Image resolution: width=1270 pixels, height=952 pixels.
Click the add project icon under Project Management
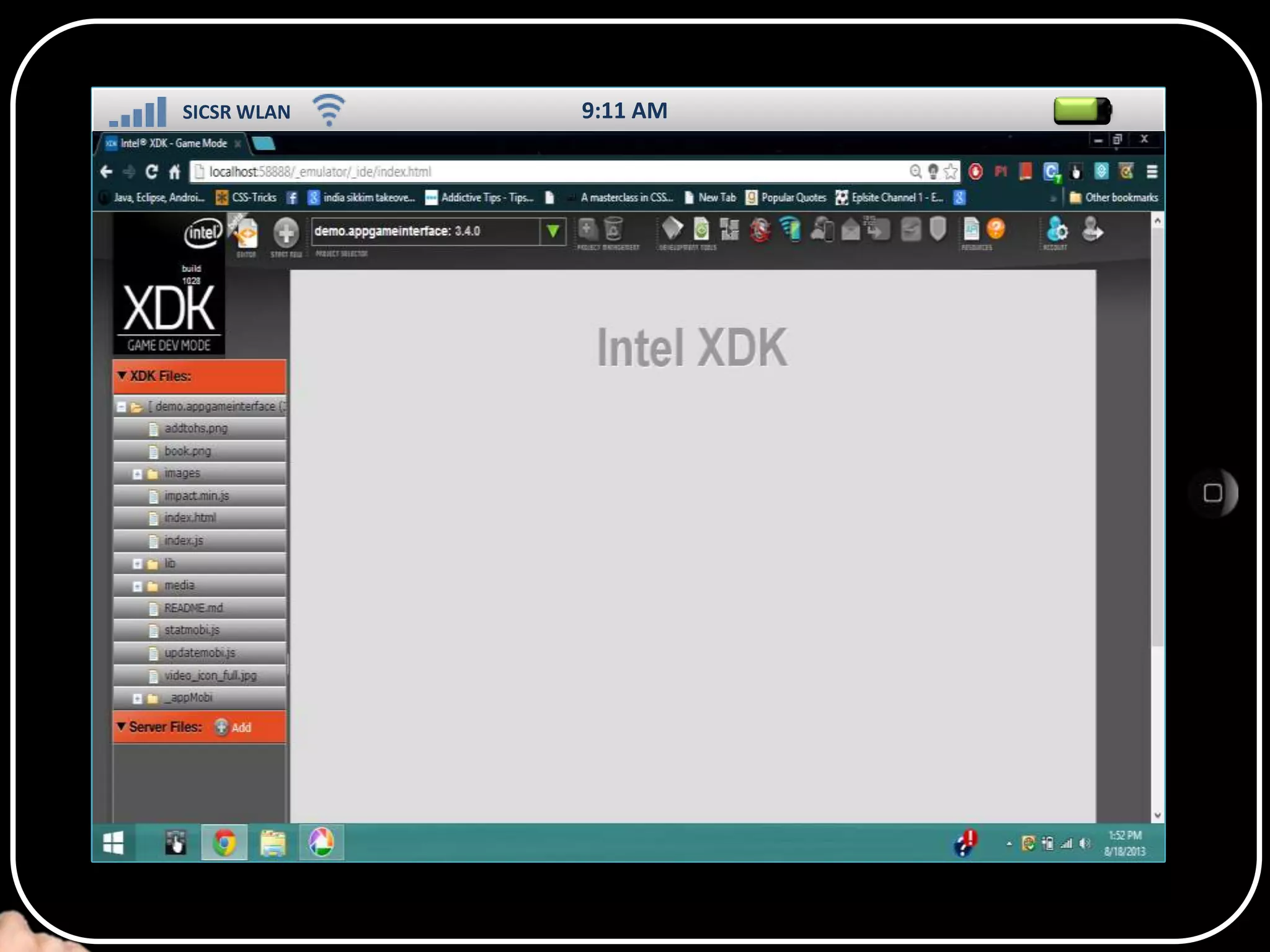(x=587, y=230)
